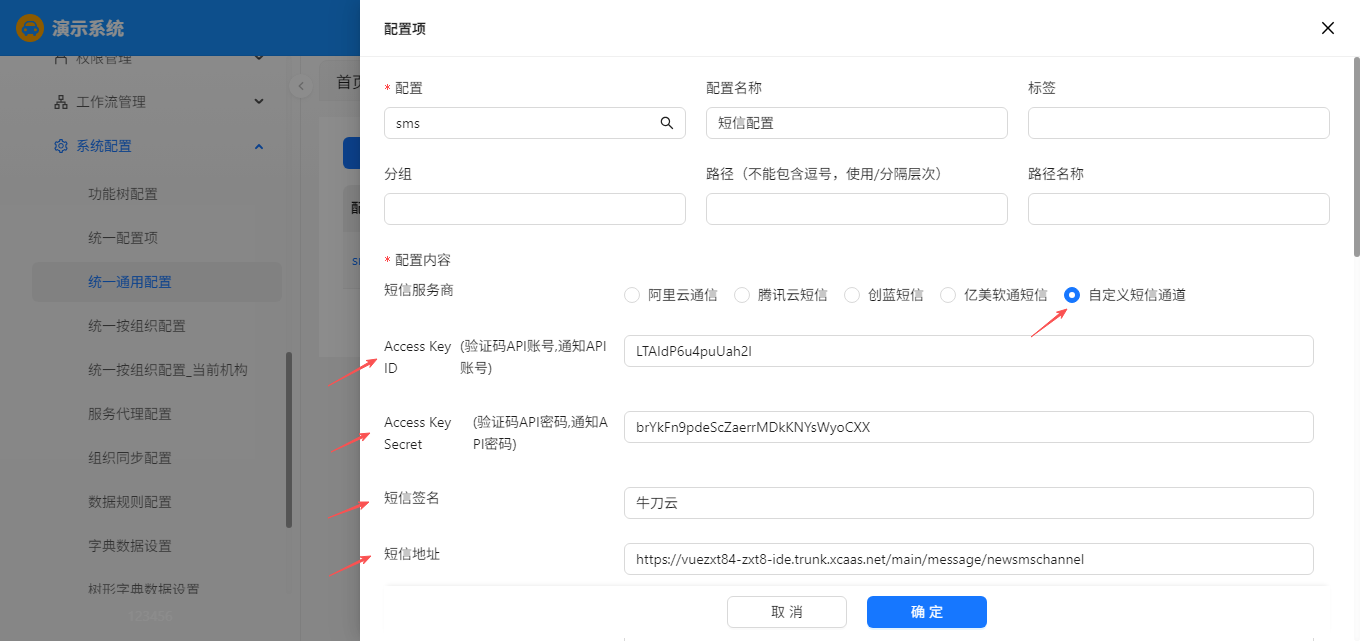Image resolution: width=1360 pixels, height=641 pixels.
Task: Click the 系统配置 gear icon
Action: (60, 146)
